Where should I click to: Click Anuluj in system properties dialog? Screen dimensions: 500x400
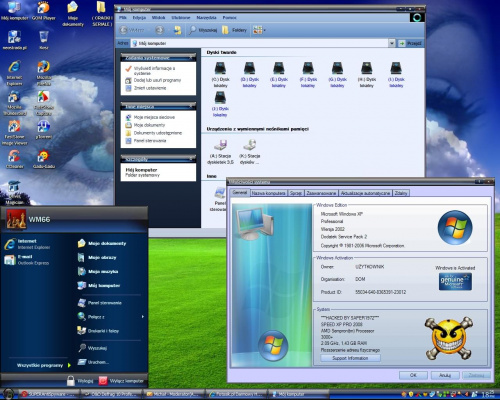[x=445, y=375]
